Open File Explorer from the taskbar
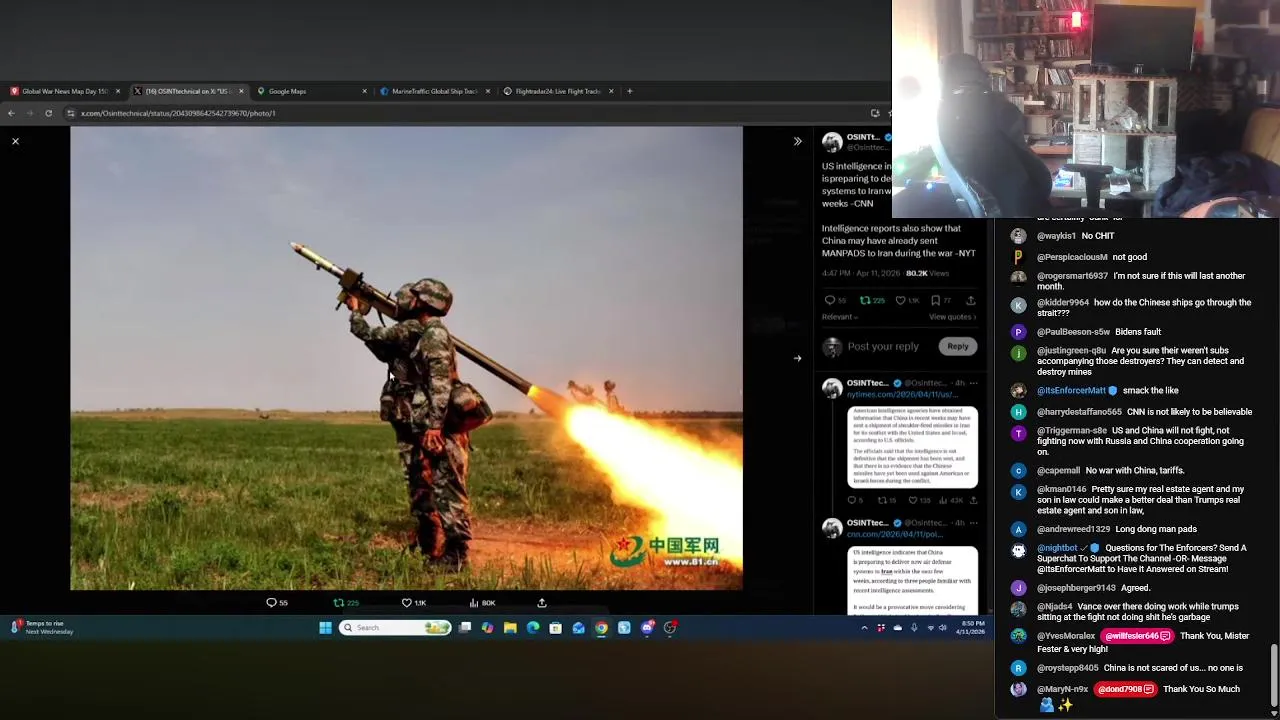Viewport: 1280px width, 720px height. point(510,628)
